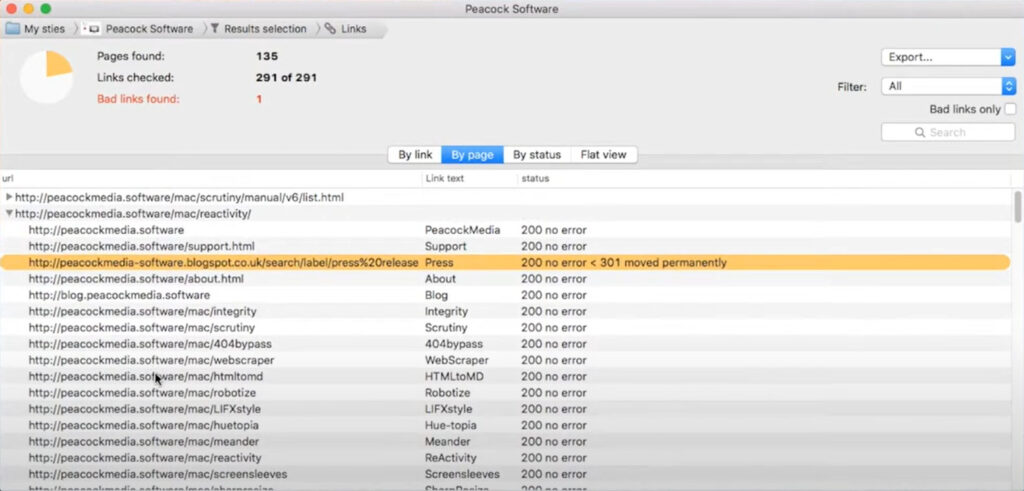Click the PeacockMedia link text cell
Viewport: 1024px width, 491px height.
pos(462,230)
